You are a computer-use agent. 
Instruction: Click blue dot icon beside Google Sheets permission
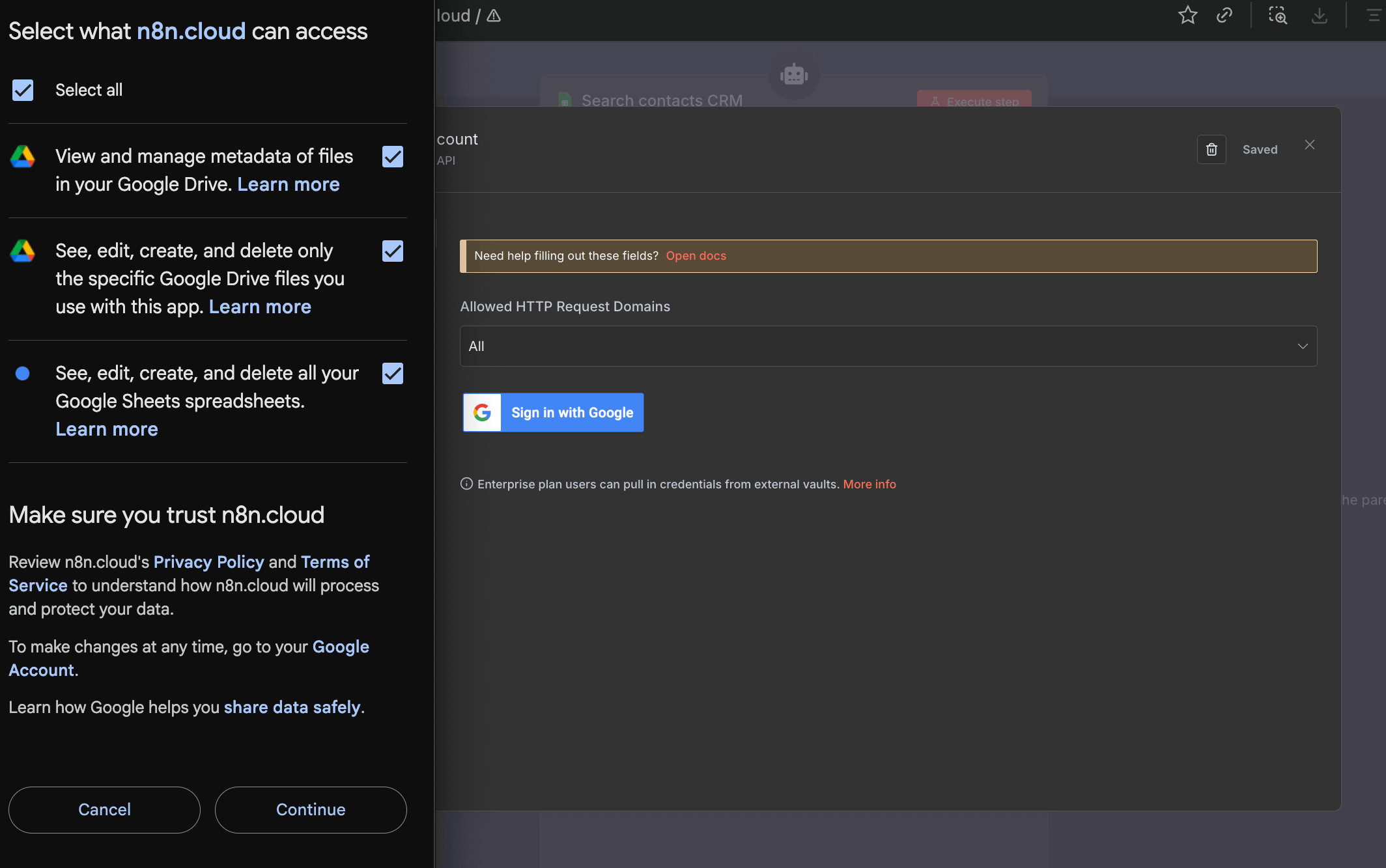[23, 373]
